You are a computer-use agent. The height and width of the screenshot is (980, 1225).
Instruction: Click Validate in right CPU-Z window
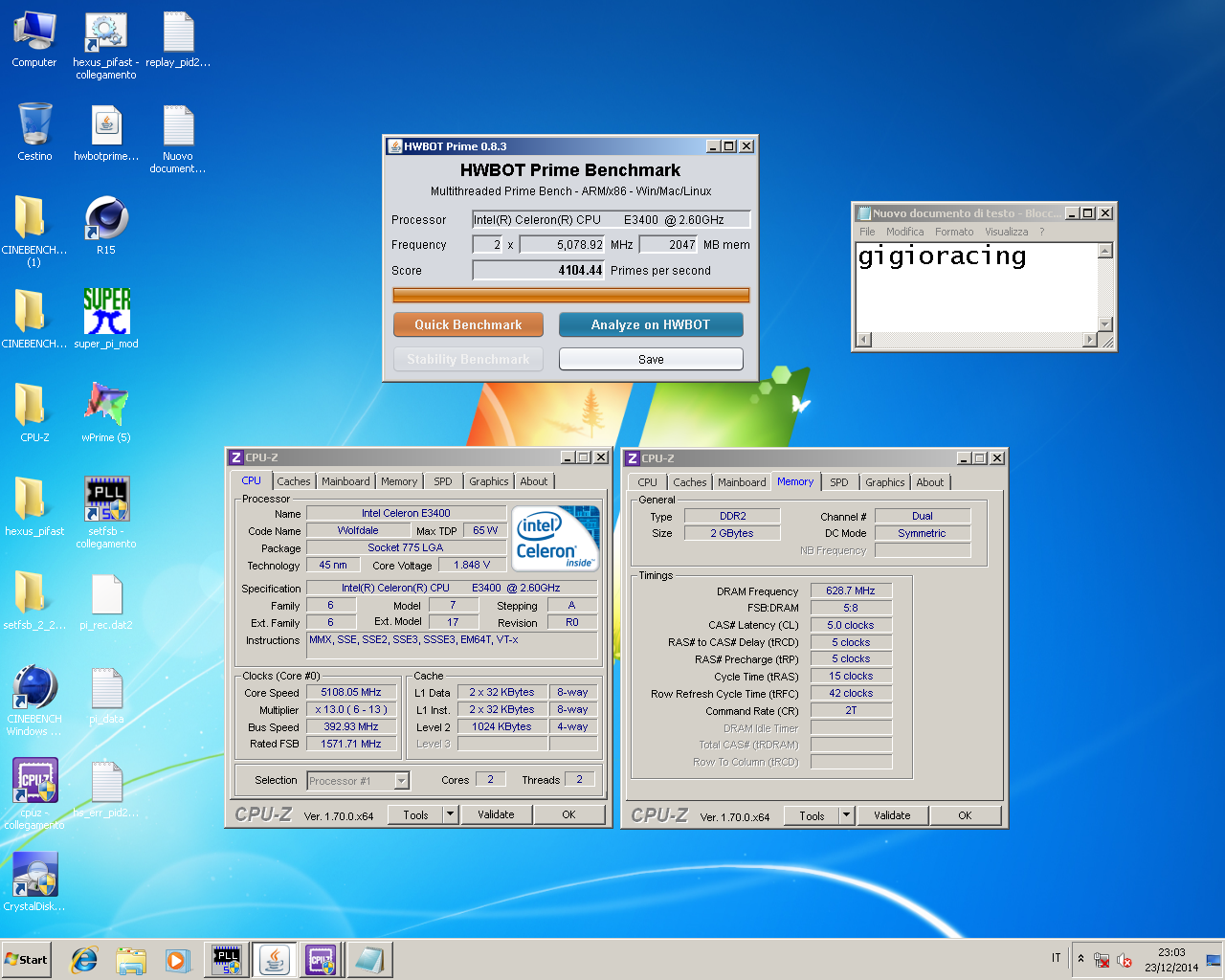click(x=892, y=815)
